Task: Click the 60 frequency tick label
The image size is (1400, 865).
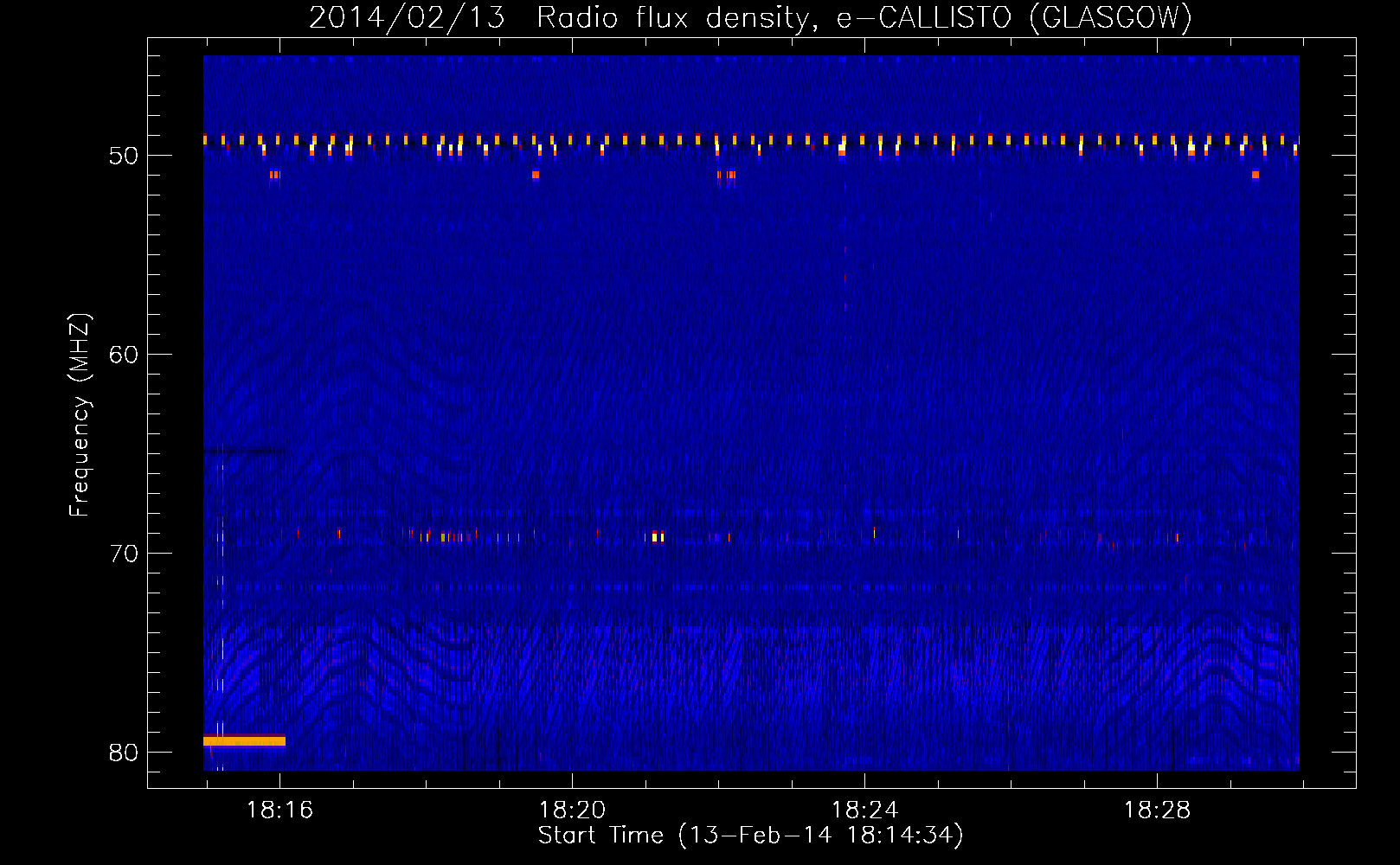Action: 124,356
